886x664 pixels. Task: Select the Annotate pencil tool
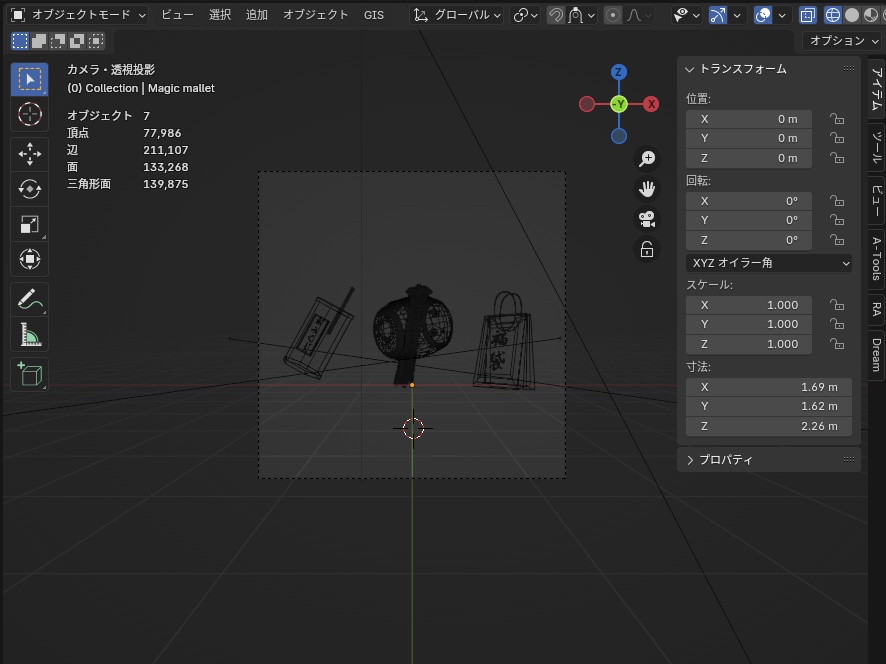(29, 300)
